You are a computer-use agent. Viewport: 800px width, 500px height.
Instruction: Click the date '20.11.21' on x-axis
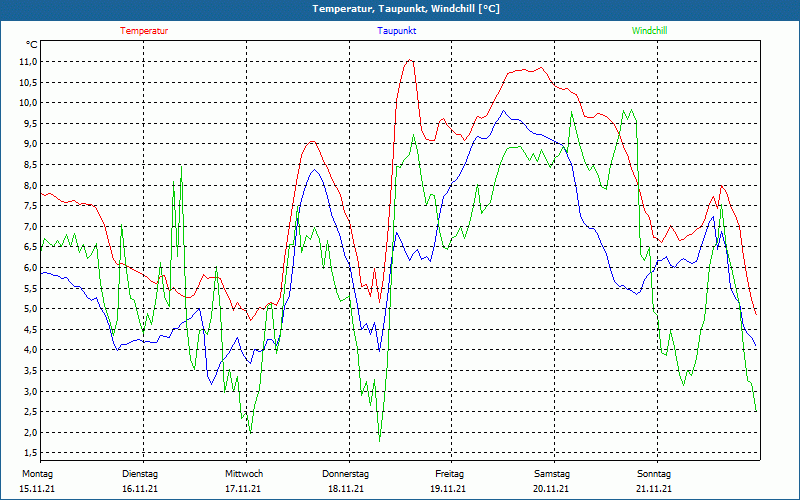(551, 489)
